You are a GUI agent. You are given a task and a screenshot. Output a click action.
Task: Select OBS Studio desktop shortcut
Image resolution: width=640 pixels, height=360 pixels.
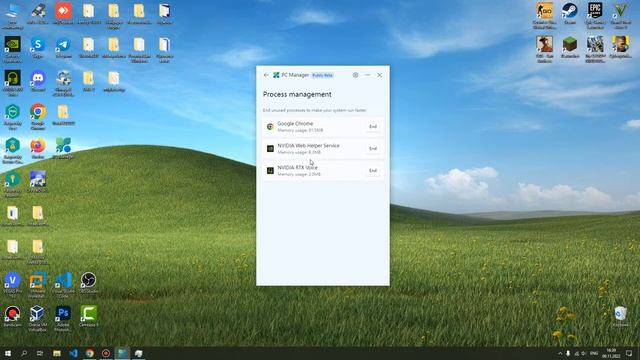[88, 282]
